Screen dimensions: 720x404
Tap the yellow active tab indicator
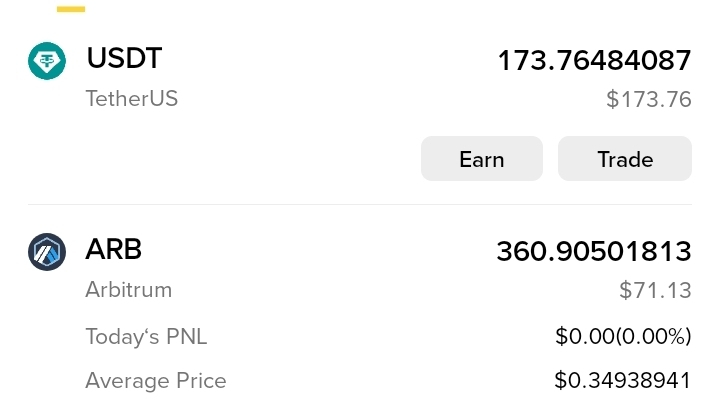[x=71, y=9]
